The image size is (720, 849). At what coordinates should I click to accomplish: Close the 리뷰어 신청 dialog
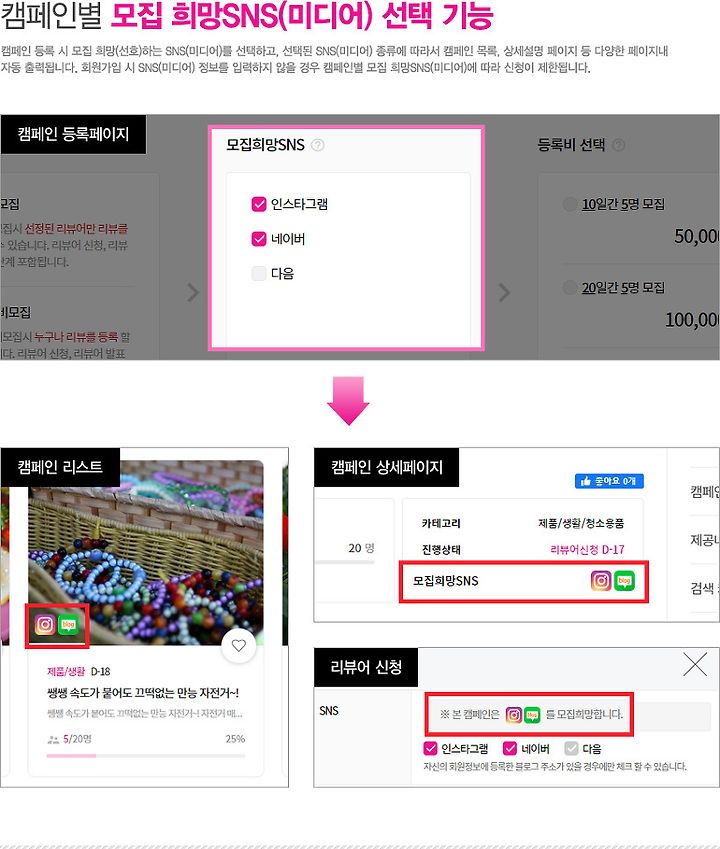(695, 664)
